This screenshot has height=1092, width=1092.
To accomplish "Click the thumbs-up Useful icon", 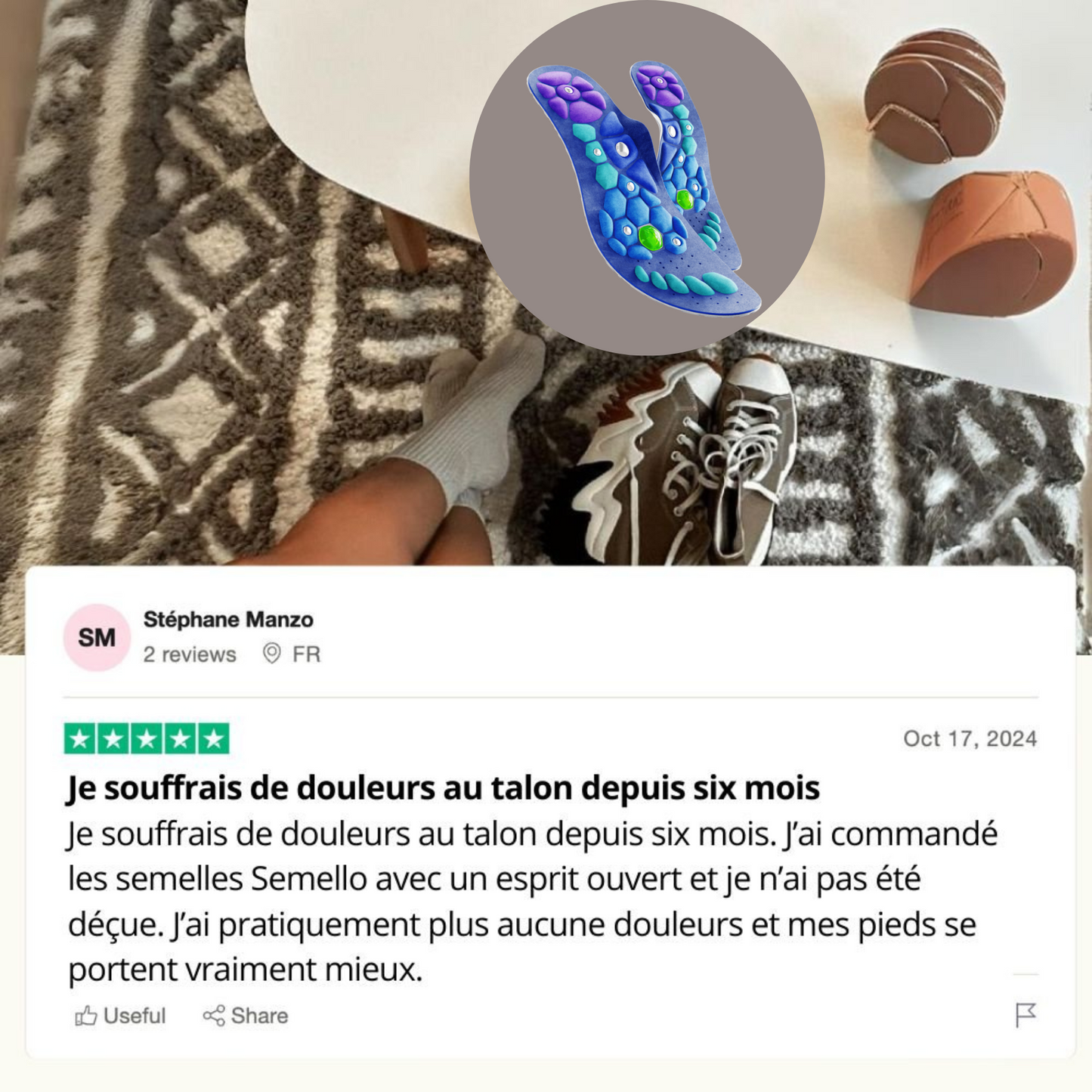I will (x=85, y=1016).
